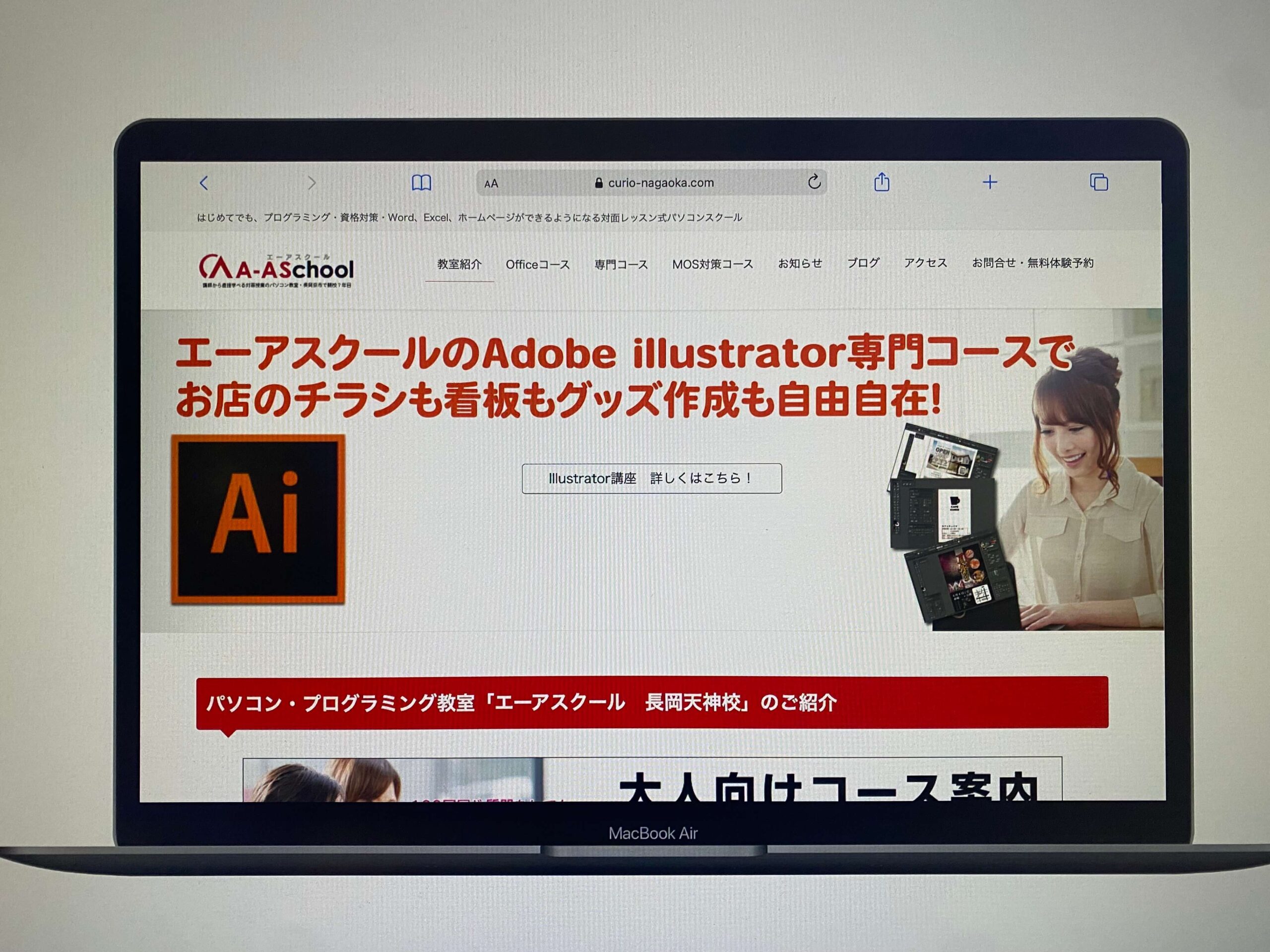Open the ブログ navigation link
The image size is (1270, 952).
(x=863, y=263)
